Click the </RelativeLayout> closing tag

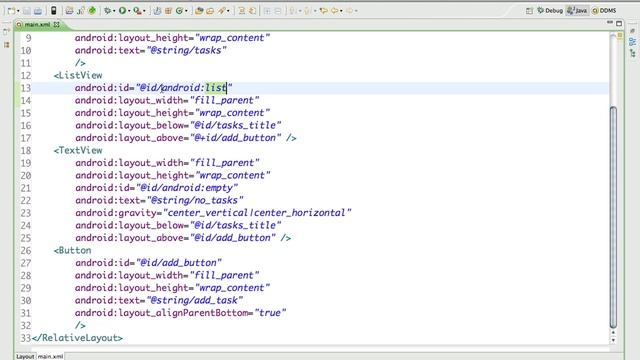(77, 338)
